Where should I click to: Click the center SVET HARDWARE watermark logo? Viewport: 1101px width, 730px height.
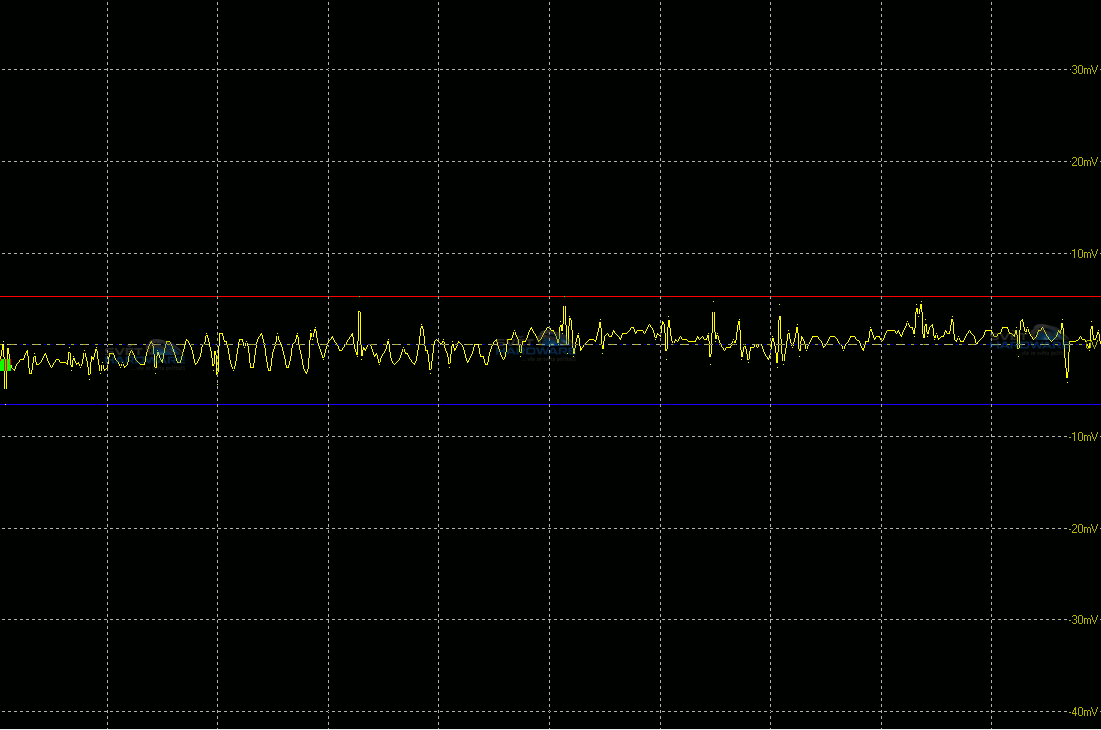tap(540, 346)
